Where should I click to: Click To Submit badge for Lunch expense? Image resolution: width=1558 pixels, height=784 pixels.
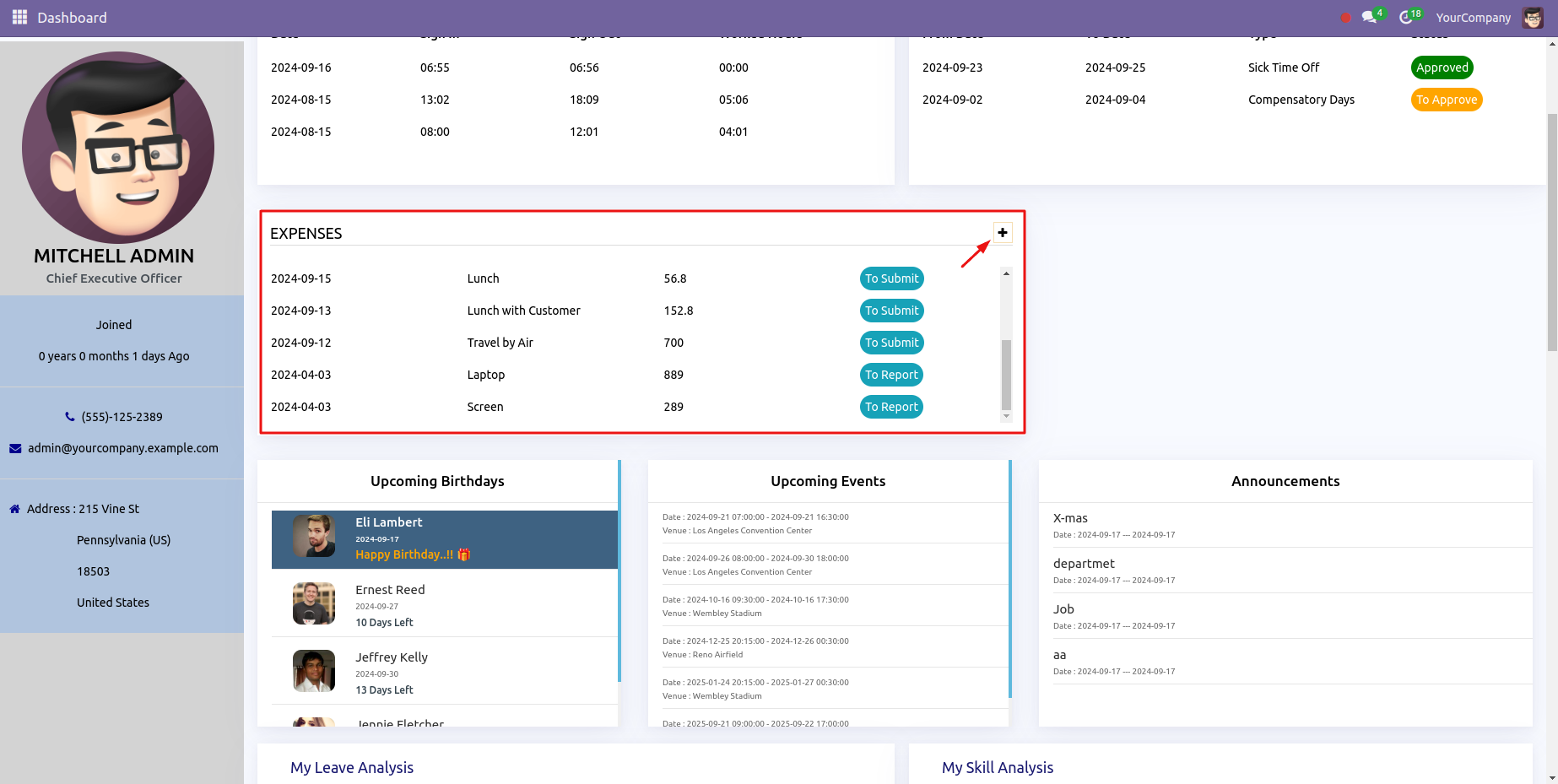click(x=891, y=278)
